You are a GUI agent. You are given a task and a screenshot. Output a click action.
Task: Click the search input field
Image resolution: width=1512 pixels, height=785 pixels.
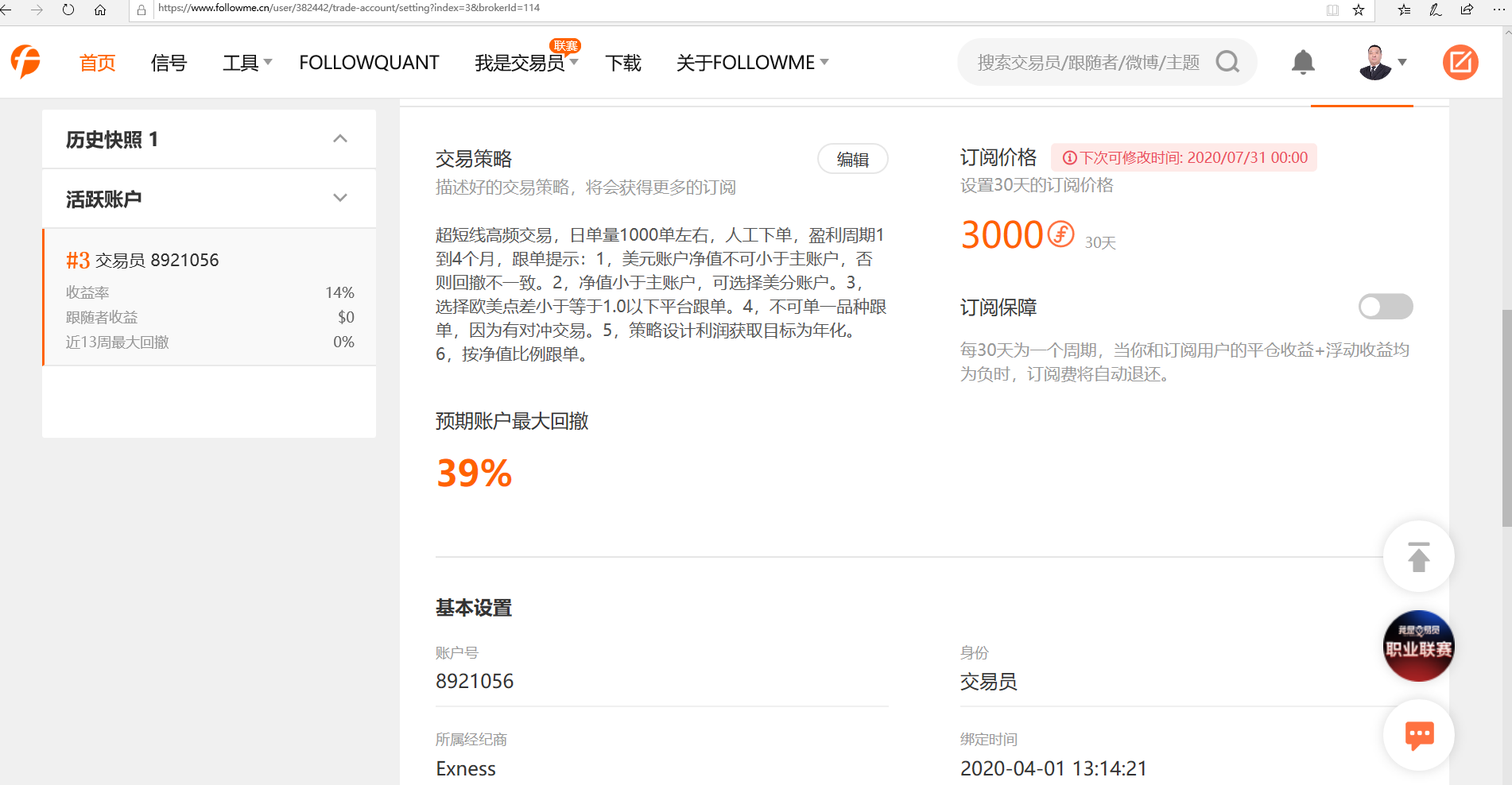tap(1087, 62)
